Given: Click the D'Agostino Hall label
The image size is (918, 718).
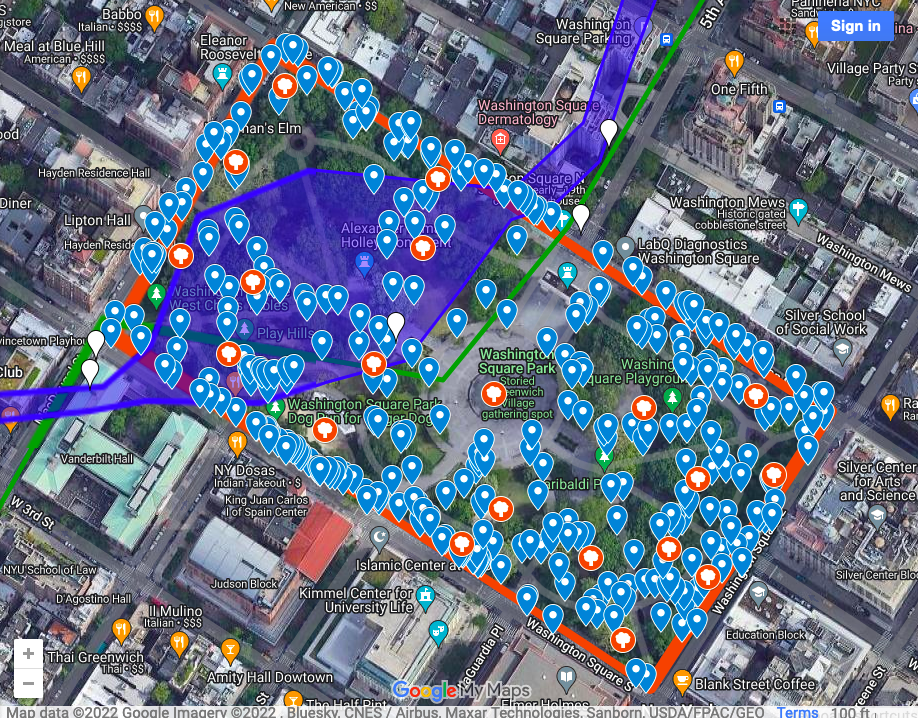Looking at the screenshot, I should [94, 599].
